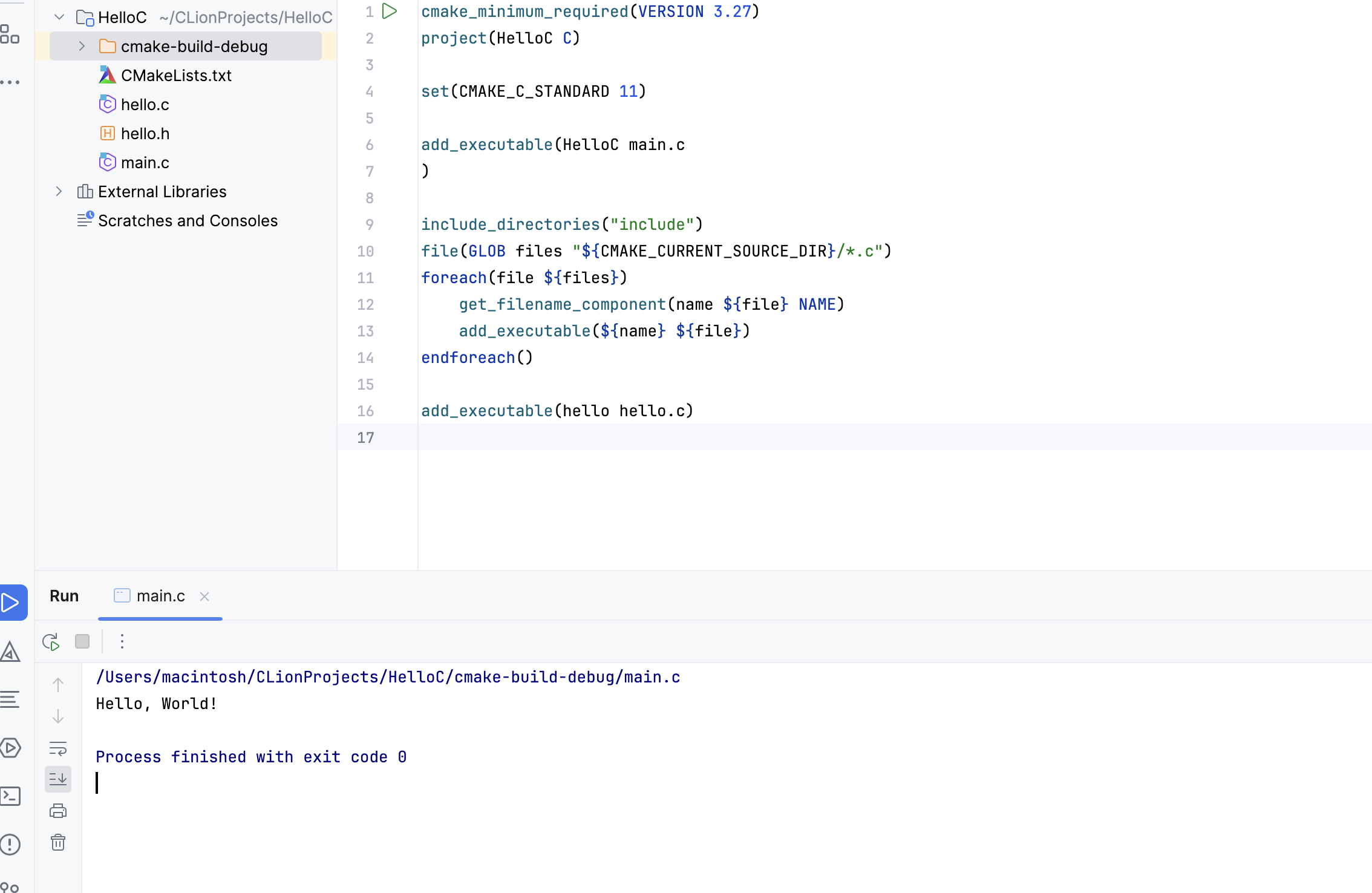The height and width of the screenshot is (893, 1372).
Task: Click the CMake file icon next to CMakeLists.txt
Action: pos(107,75)
